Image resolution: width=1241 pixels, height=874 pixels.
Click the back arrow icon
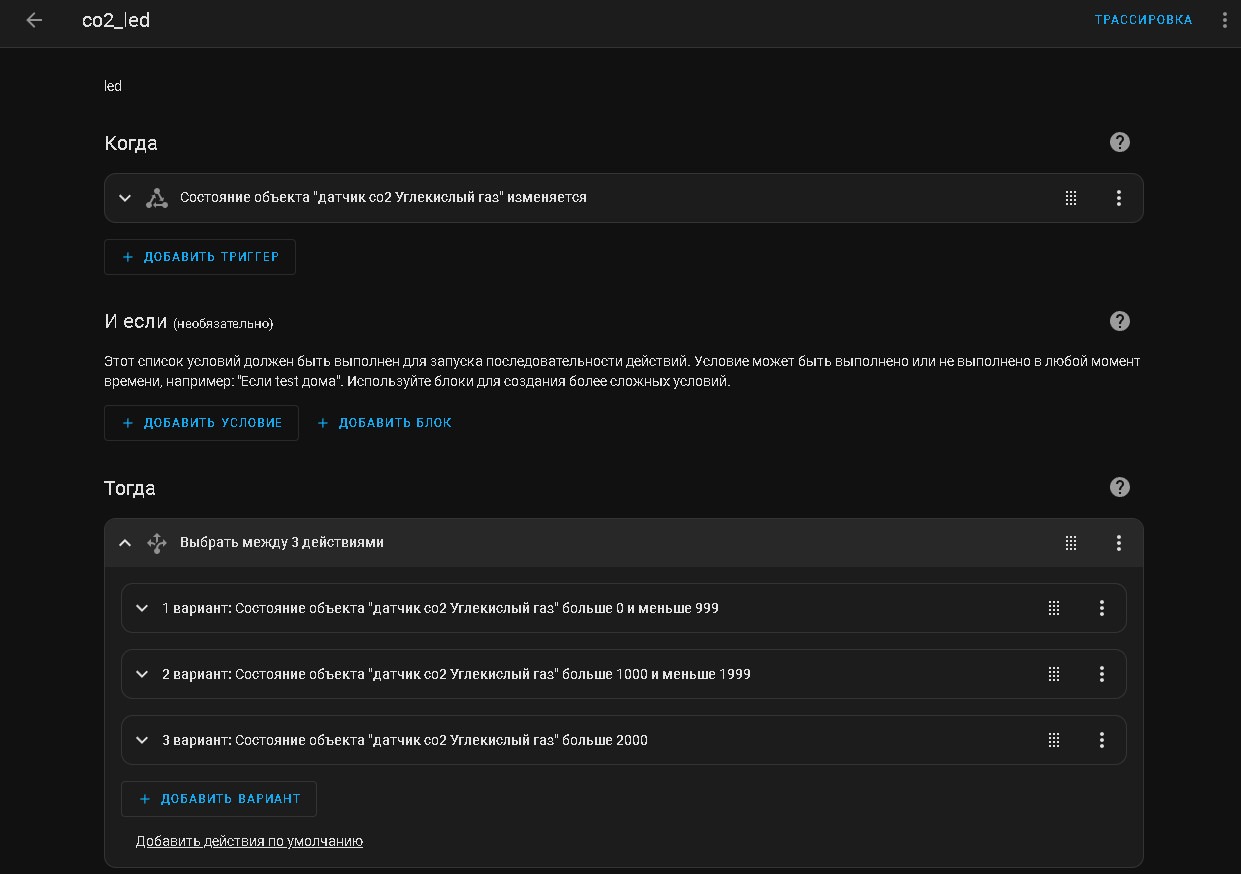tap(34, 20)
